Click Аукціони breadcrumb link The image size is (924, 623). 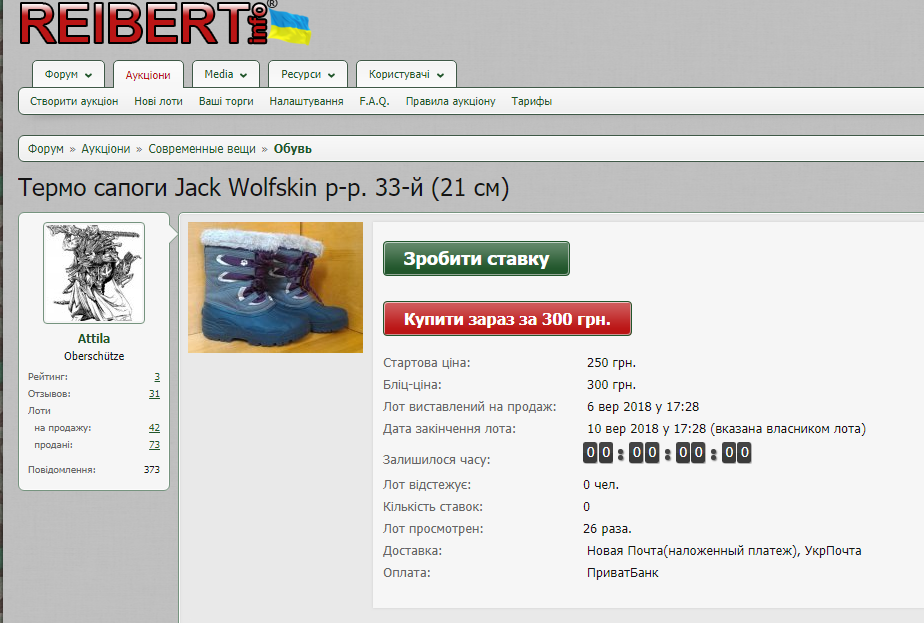105,149
